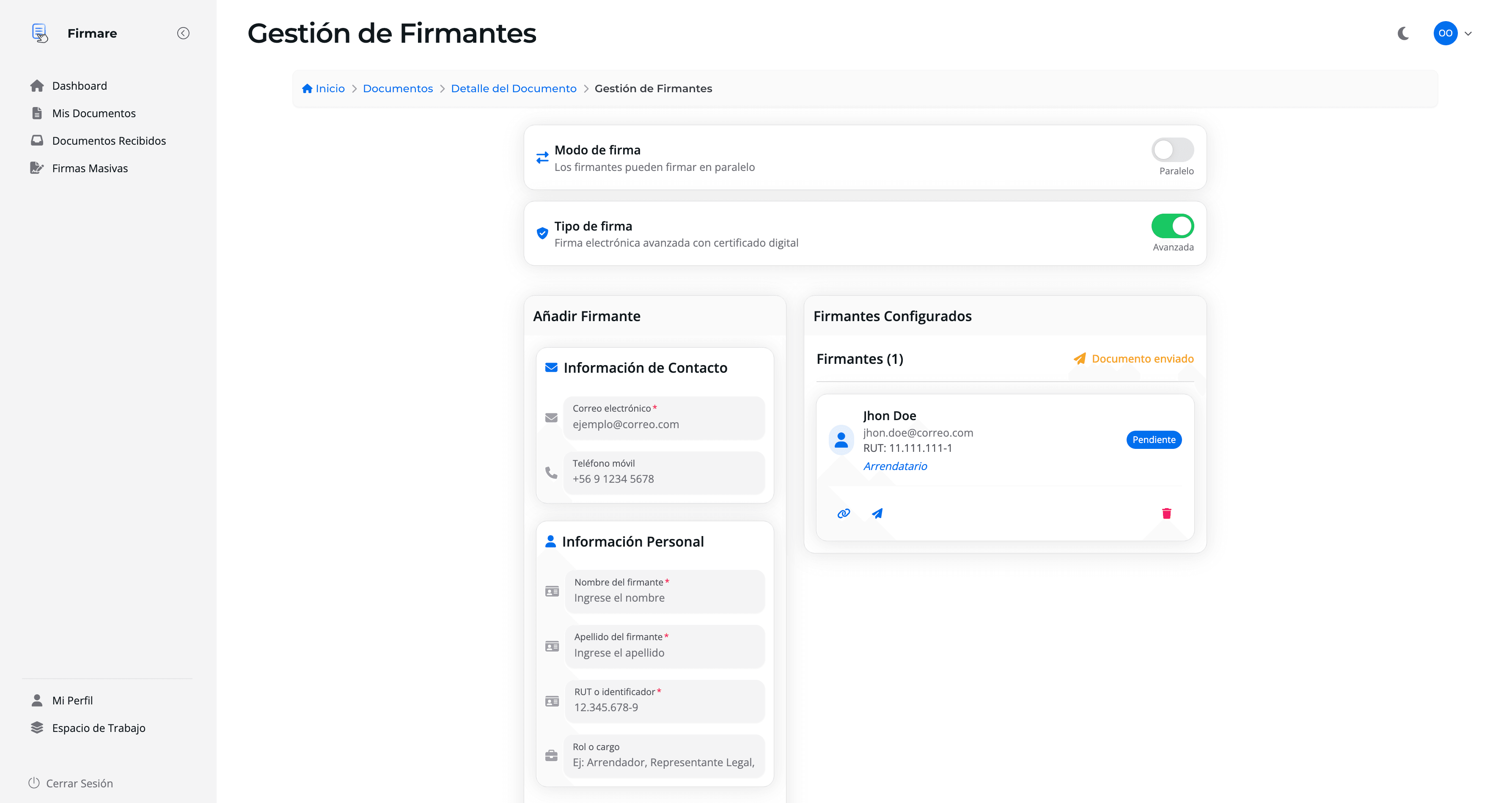
Task: Select the Dashboard home icon
Action: [37, 85]
